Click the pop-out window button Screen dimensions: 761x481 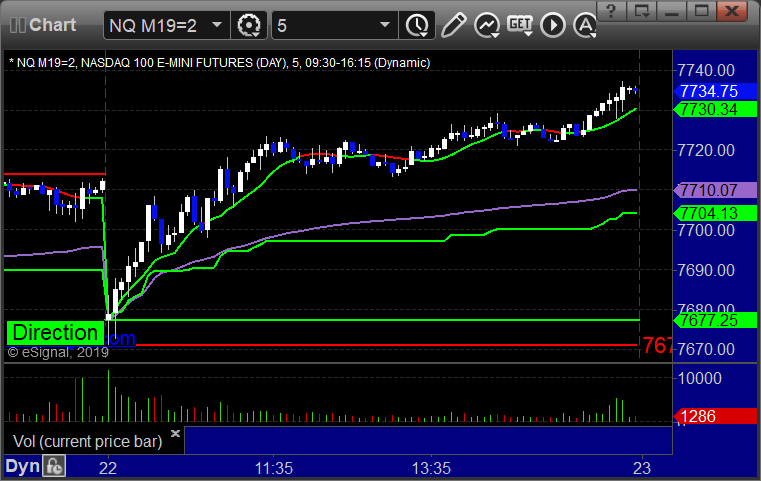641,11
